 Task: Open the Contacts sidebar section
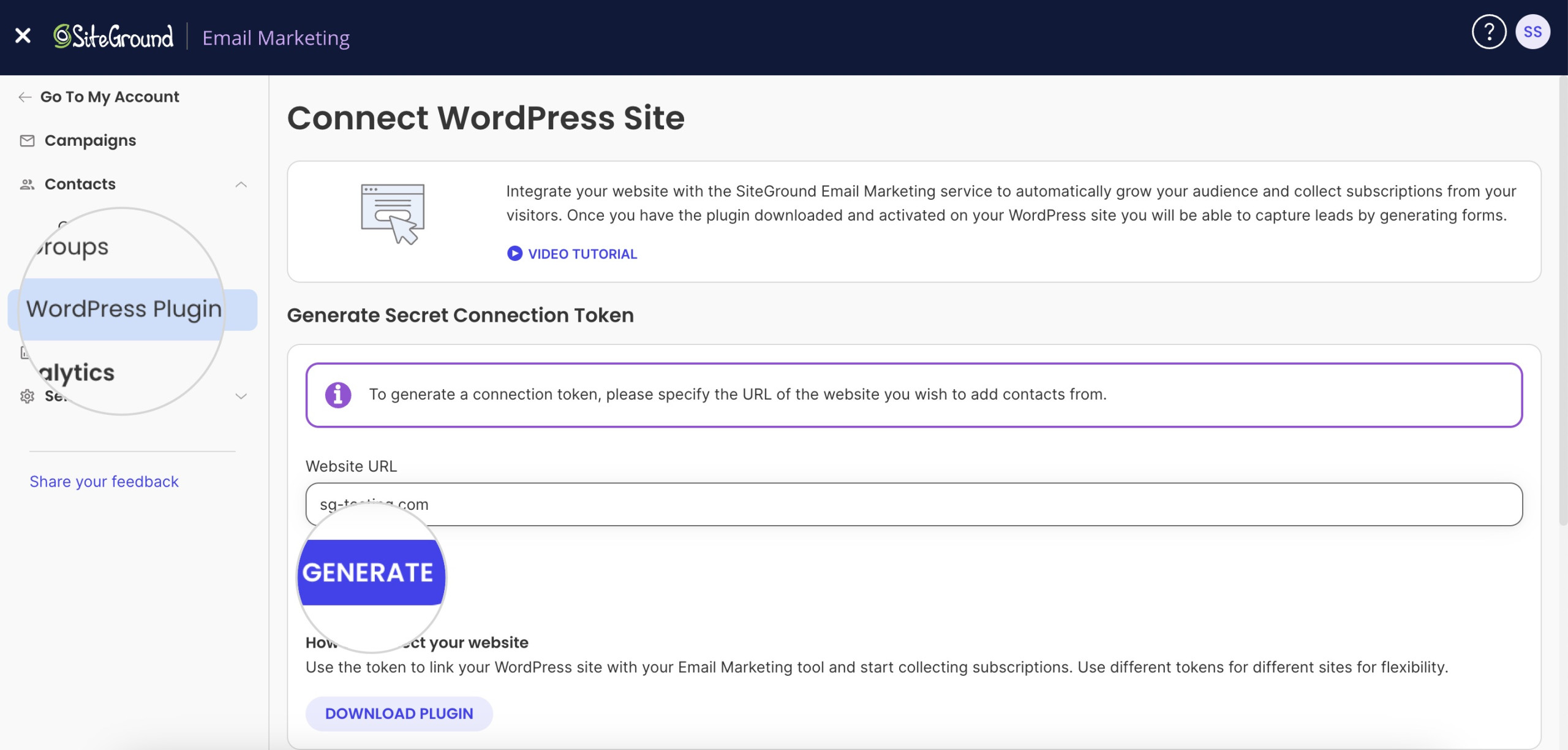80,184
